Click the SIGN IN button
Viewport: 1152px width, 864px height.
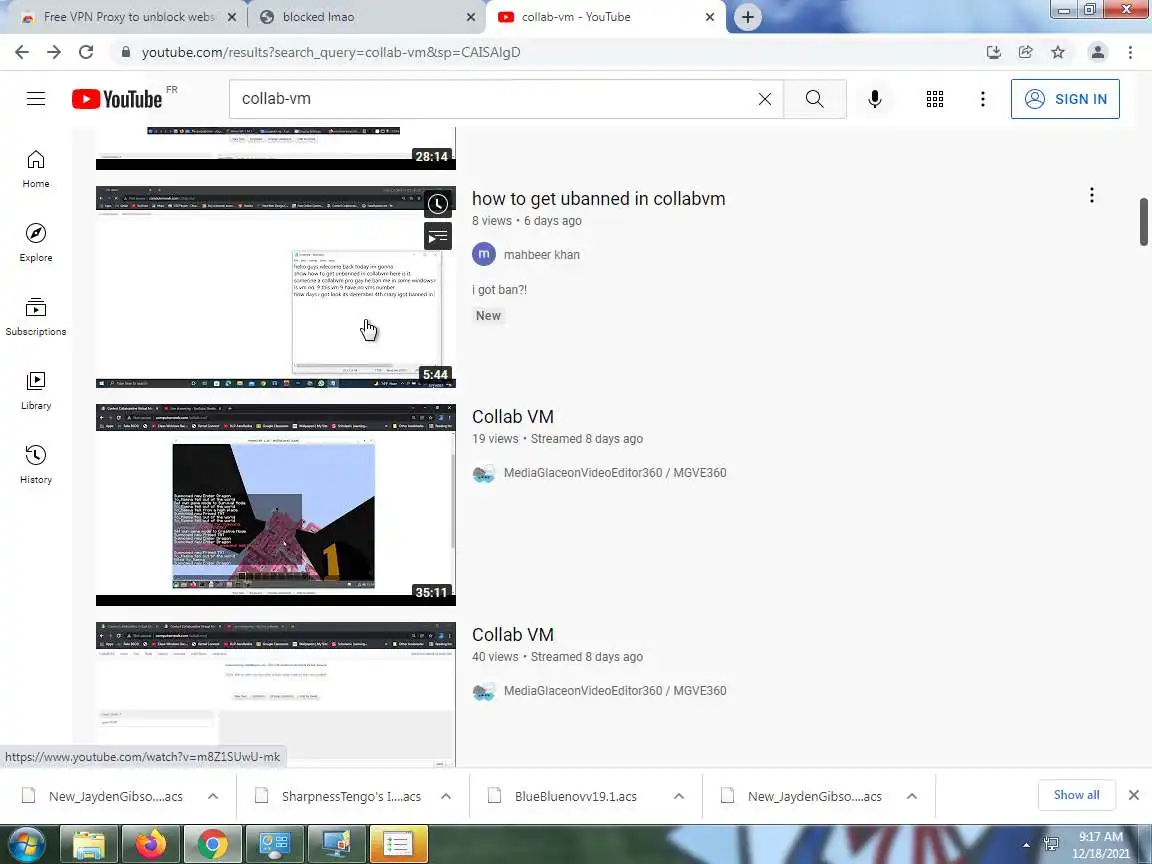point(1065,98)
